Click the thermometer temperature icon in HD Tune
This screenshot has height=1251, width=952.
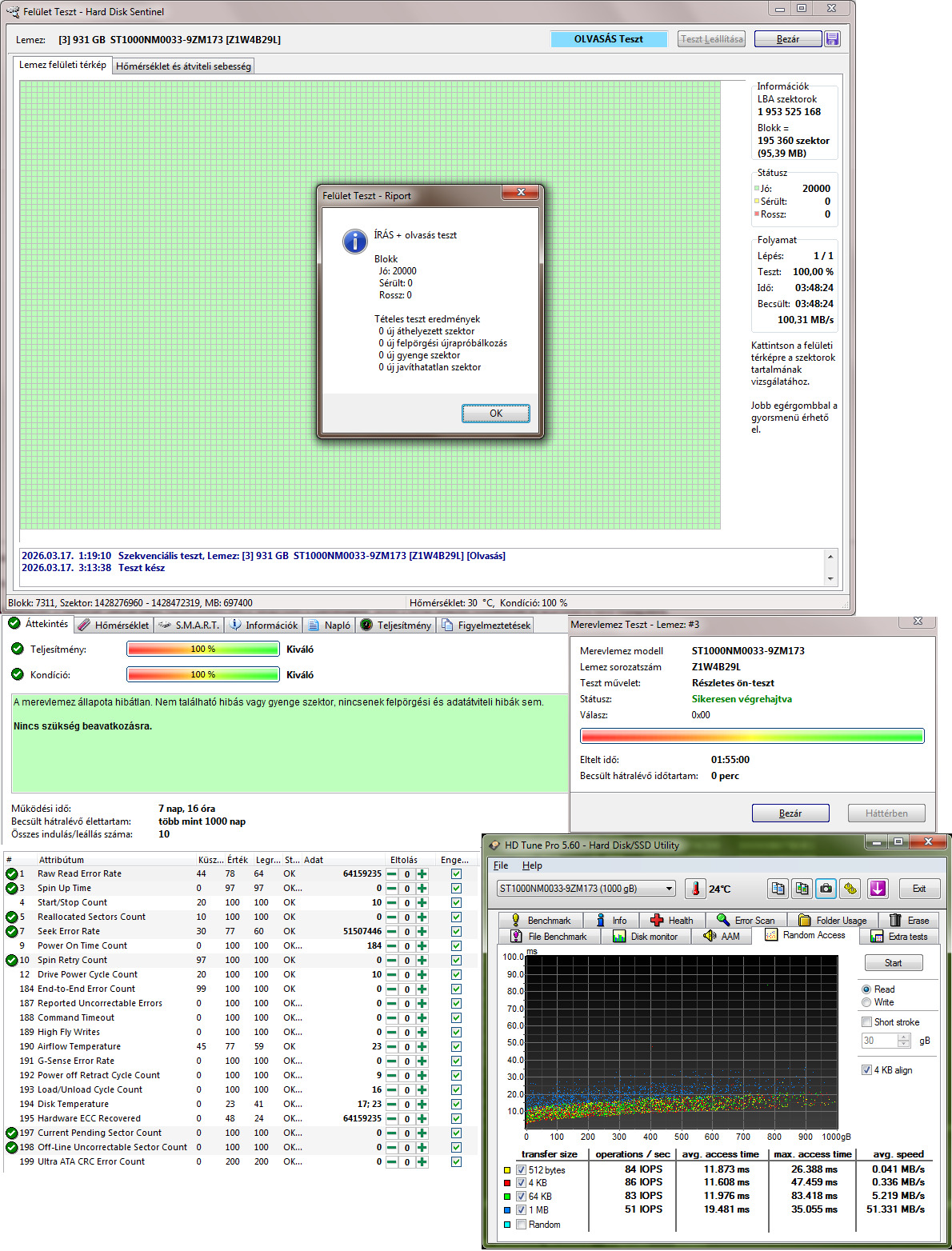tap(696, 889)
